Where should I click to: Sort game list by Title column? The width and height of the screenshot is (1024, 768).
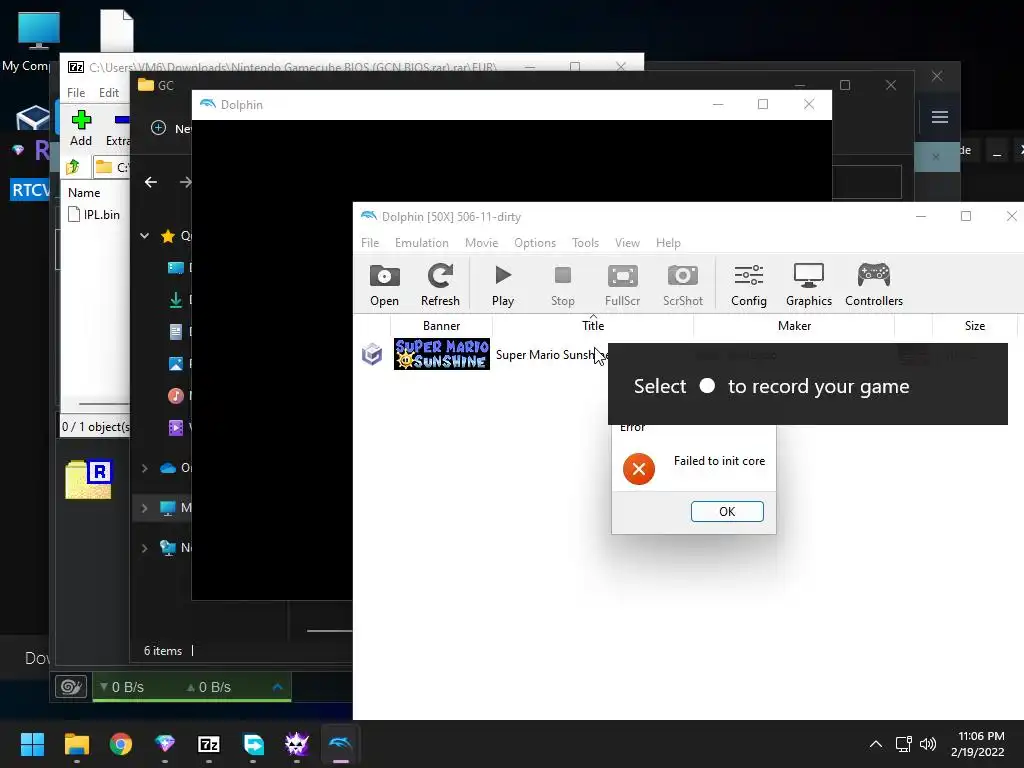click(593, 325)
